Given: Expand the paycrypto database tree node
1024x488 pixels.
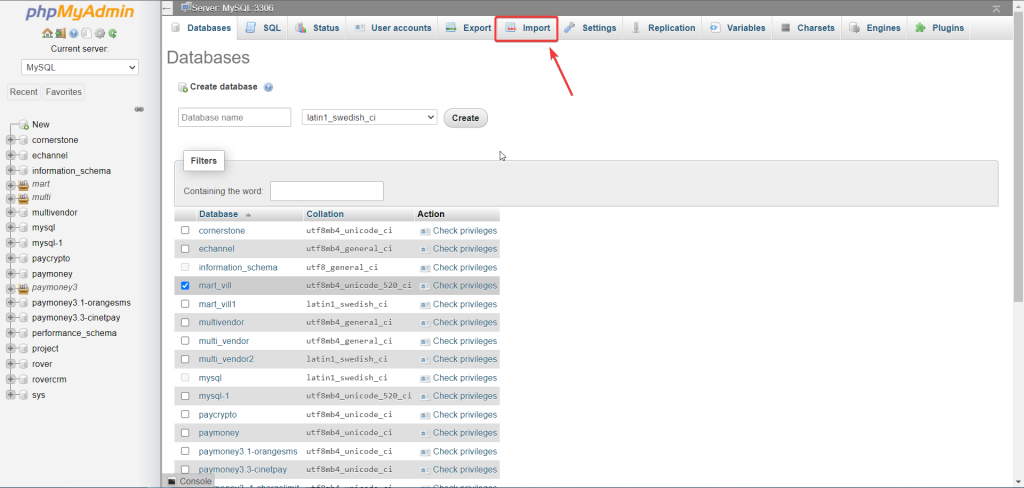Looking at the screenshot, I should pyautogui.click(x=11, y=258).
